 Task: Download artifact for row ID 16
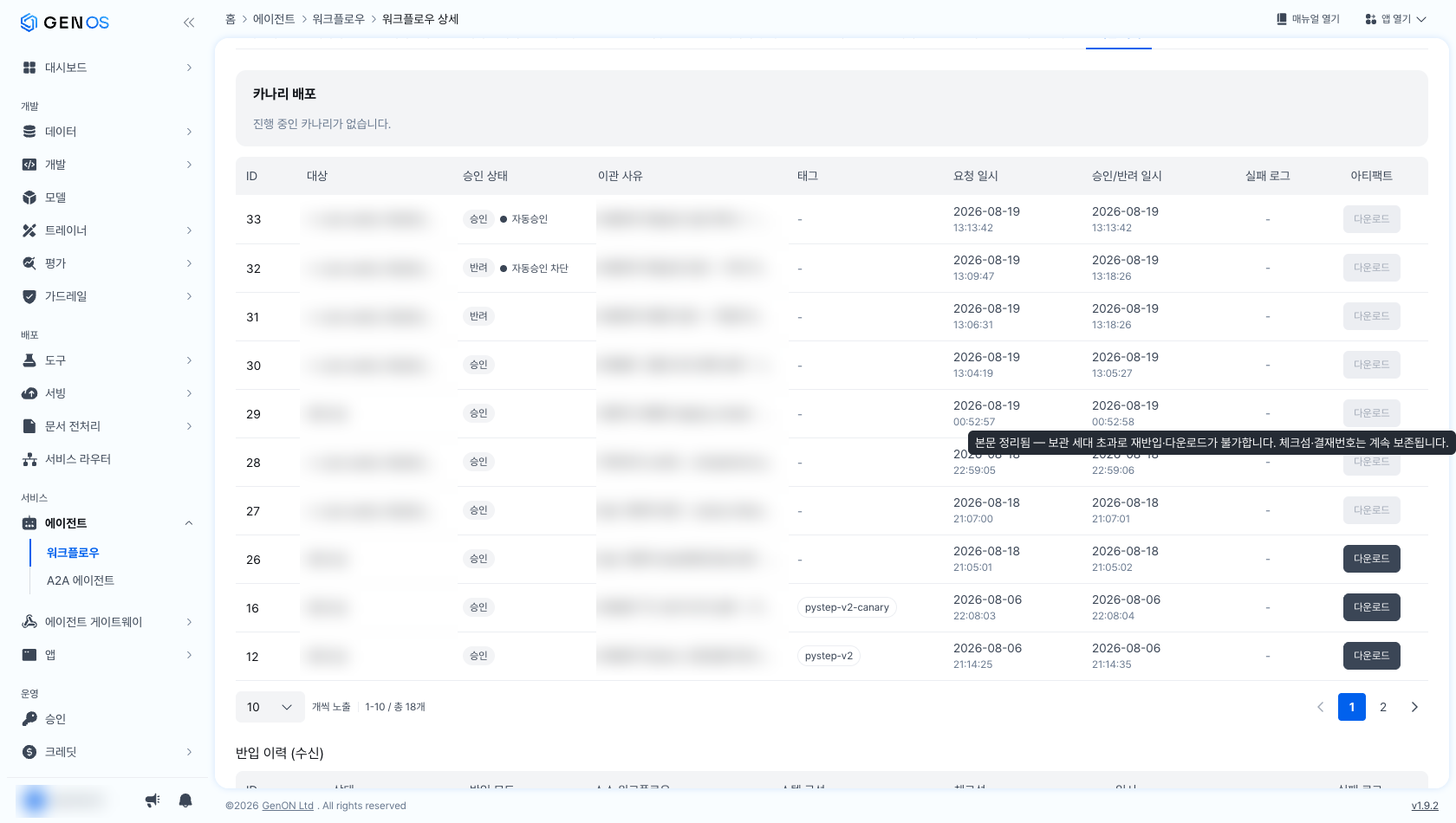[1371, 607]
